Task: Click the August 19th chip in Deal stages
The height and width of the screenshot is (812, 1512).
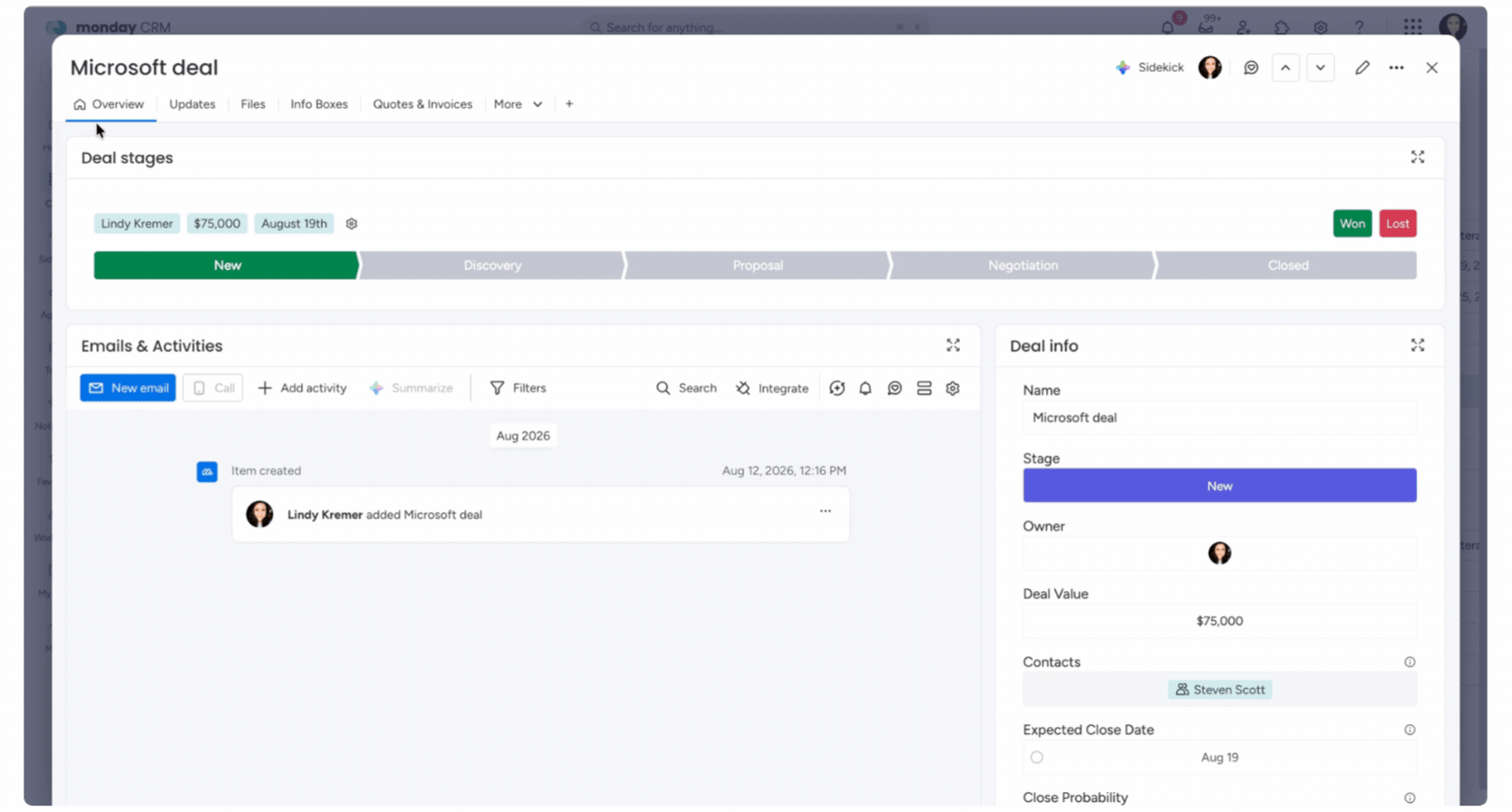Action: coord(295,224)
